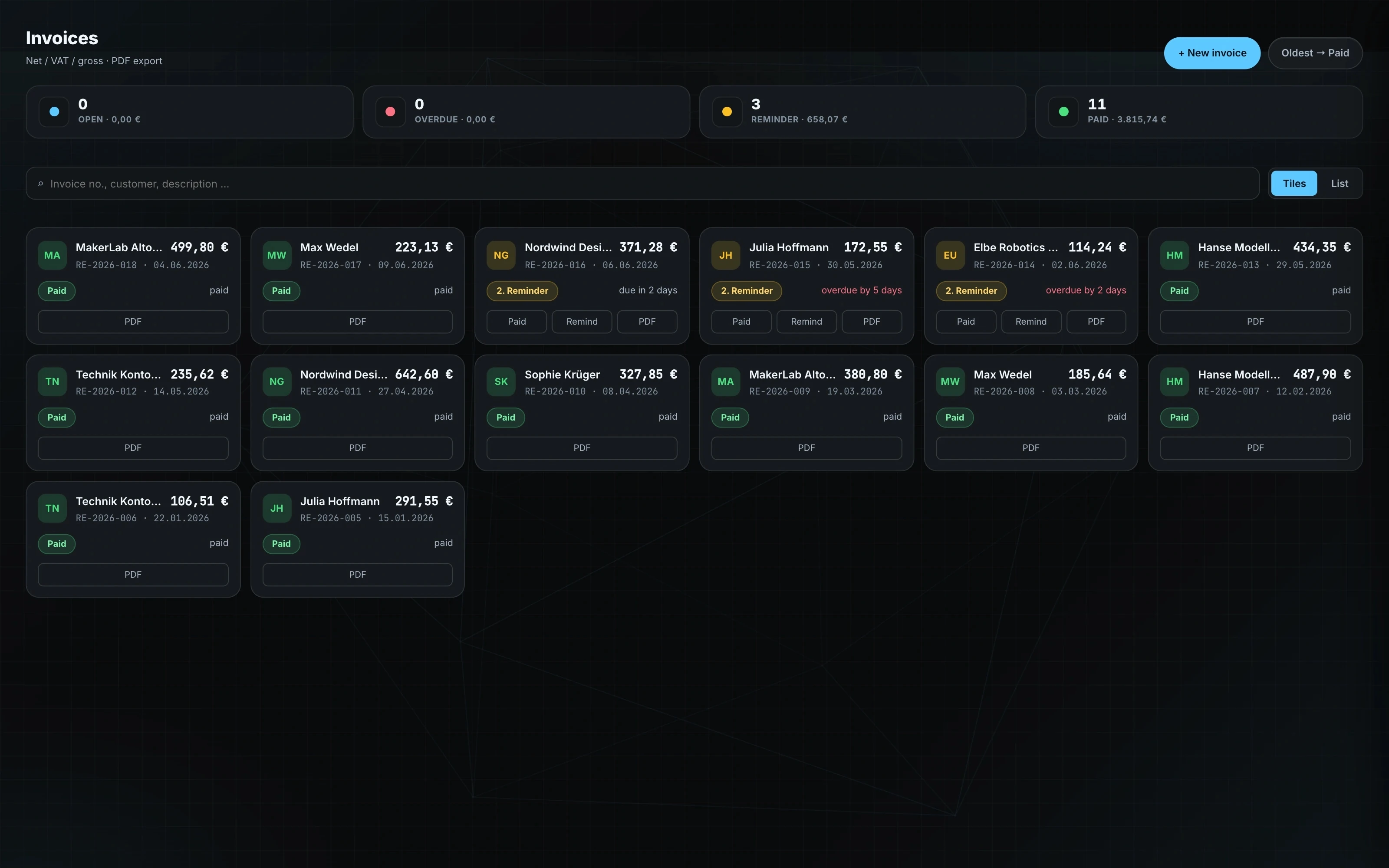Click the JH avatar on RE-2026-015 card
This screenshot has height=868, width=1389.
[725, 256]
